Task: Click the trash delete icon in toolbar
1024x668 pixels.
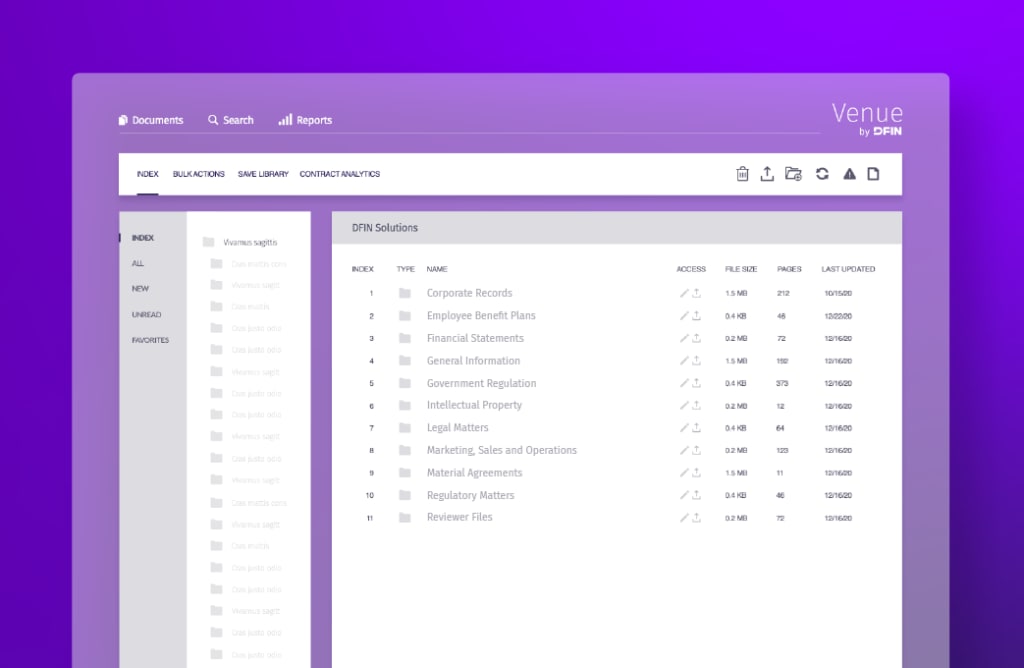Action: (x=742, y=174)
